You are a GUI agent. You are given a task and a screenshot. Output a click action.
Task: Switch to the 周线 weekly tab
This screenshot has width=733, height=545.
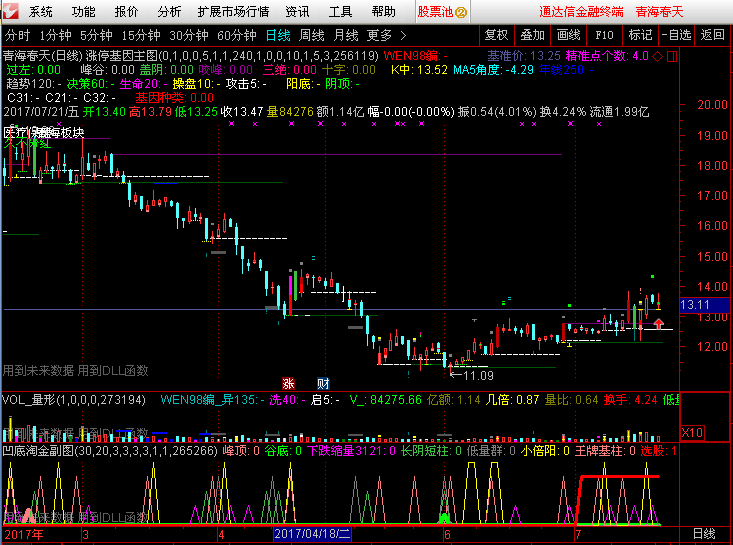click(312, 36)
